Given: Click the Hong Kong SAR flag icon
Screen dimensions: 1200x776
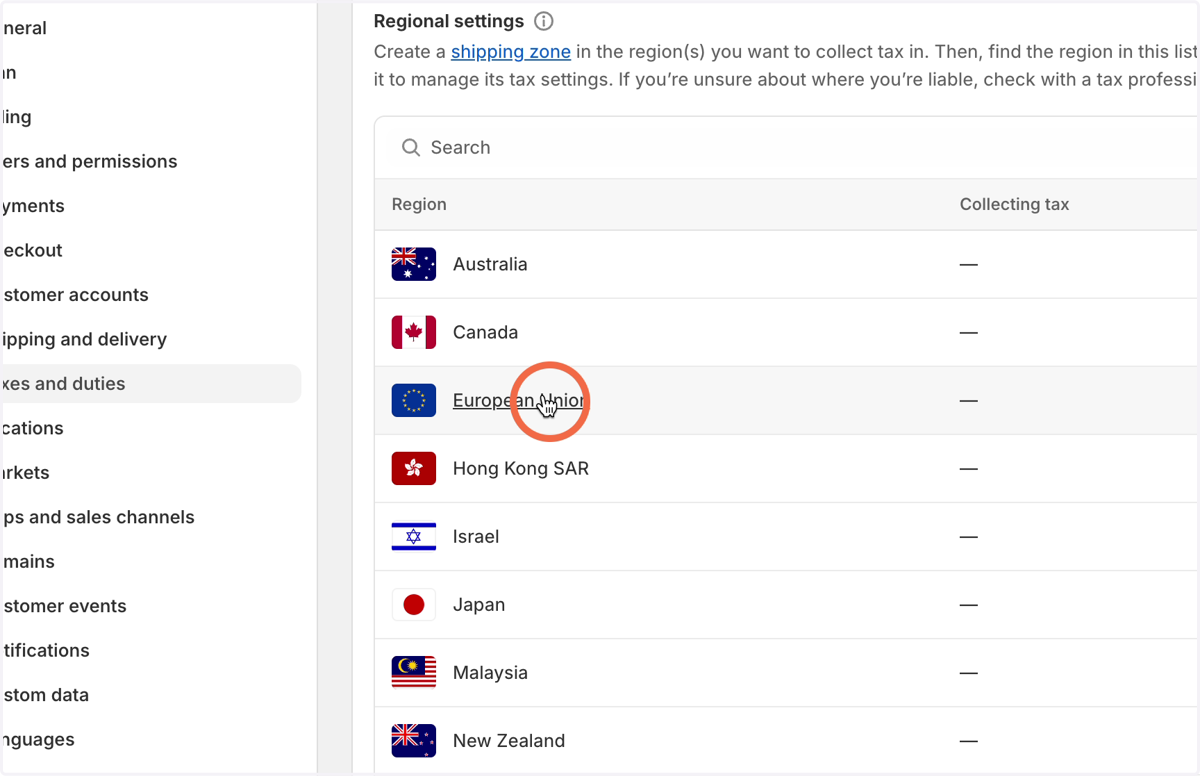Looking at the screenshot, I should 414,468.
